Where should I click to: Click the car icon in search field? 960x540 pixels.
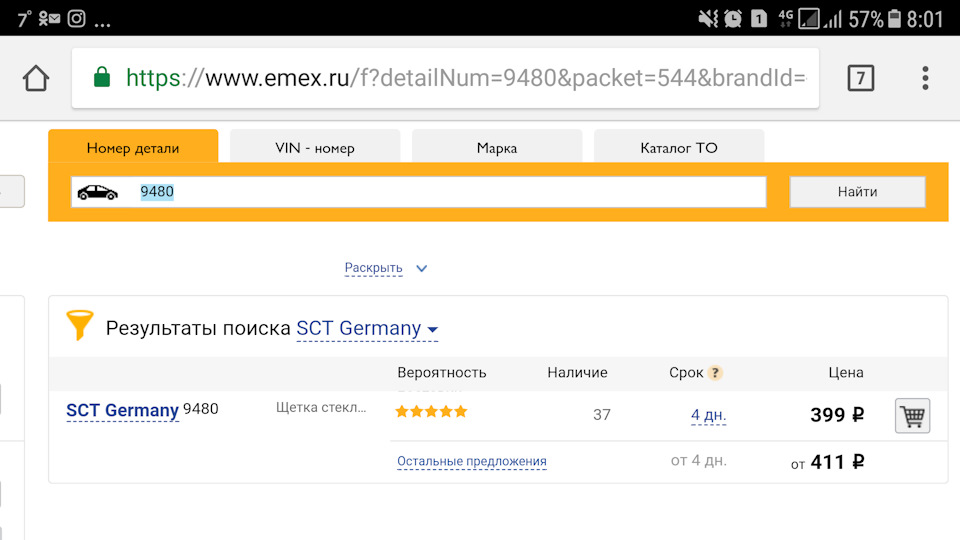[x=97, y=192]
